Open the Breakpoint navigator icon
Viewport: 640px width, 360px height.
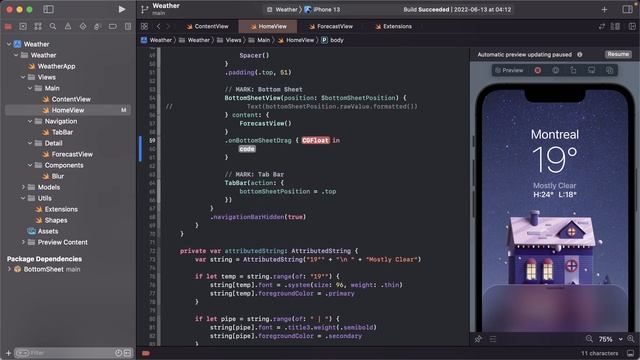[113, 27]
